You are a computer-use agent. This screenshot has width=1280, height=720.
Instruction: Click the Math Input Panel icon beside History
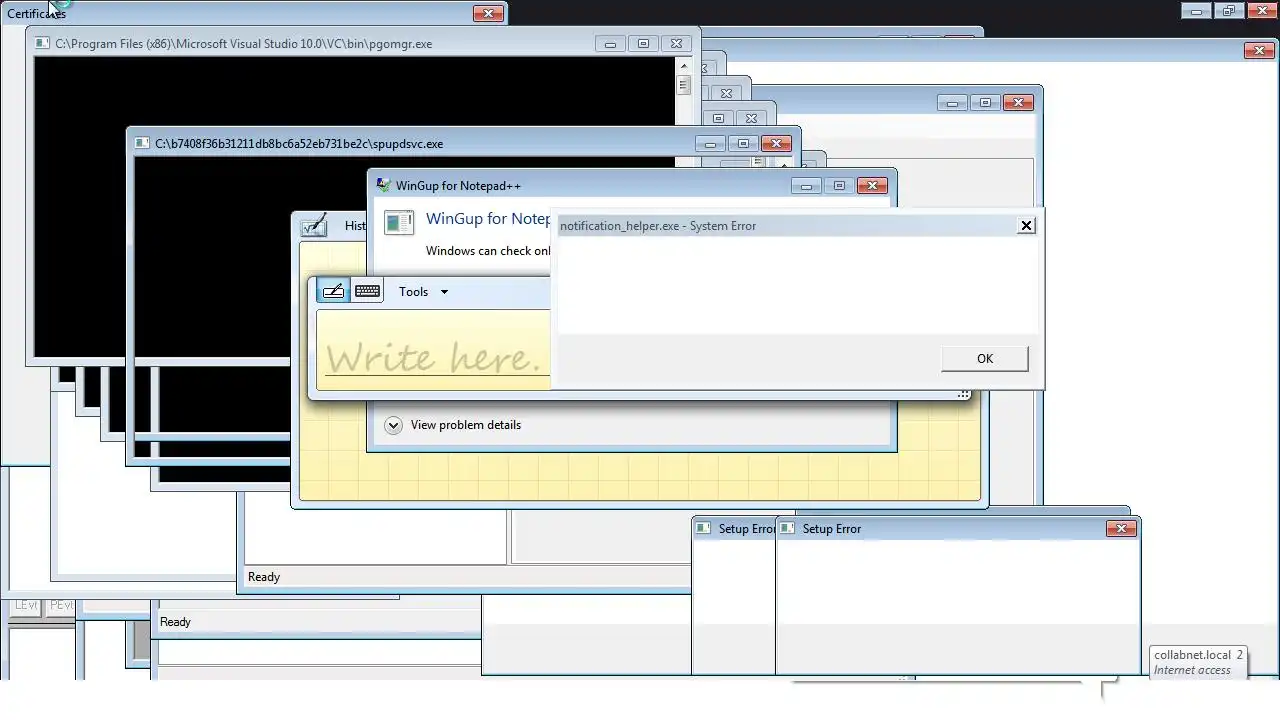314,225
